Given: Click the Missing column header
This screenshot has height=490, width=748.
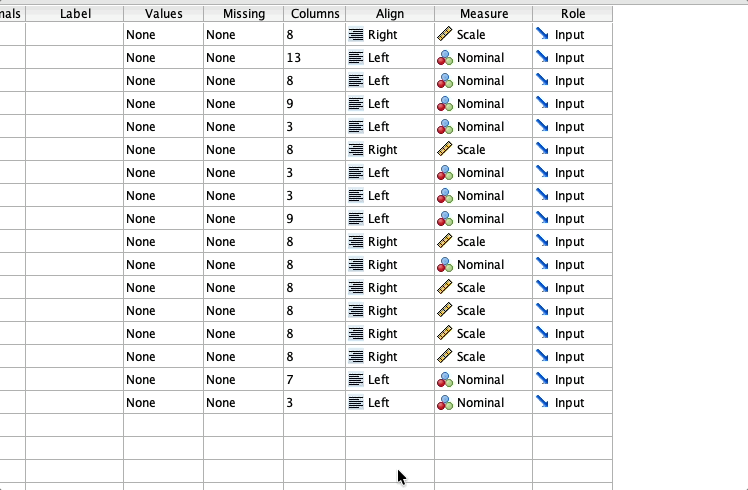Looking at the screenshot, I should tap(243, 14).
